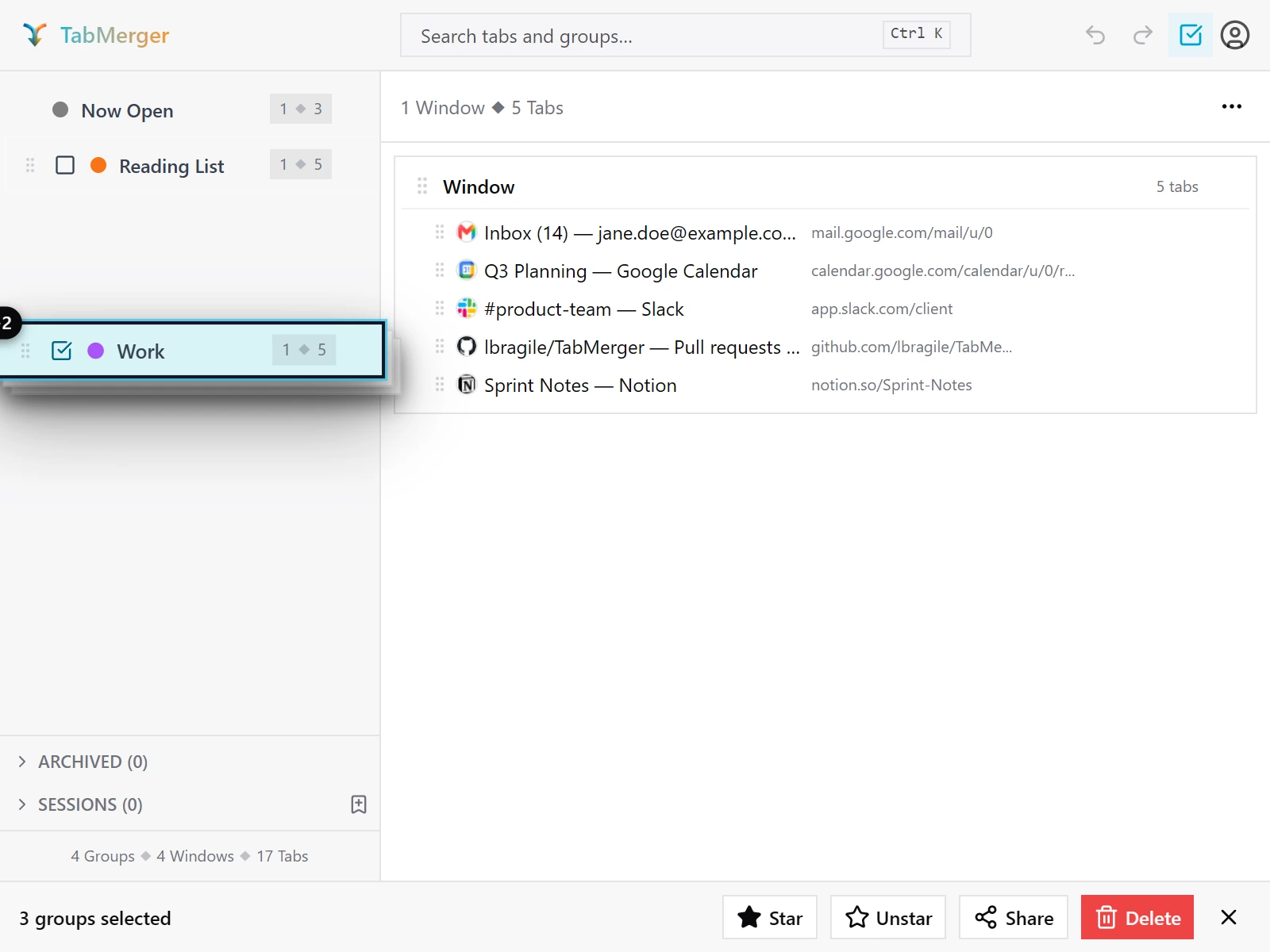1270x952 pixels.
Task: Click the Notion favicon of Sprint Notes tab
Action: [x=467, y=385]
